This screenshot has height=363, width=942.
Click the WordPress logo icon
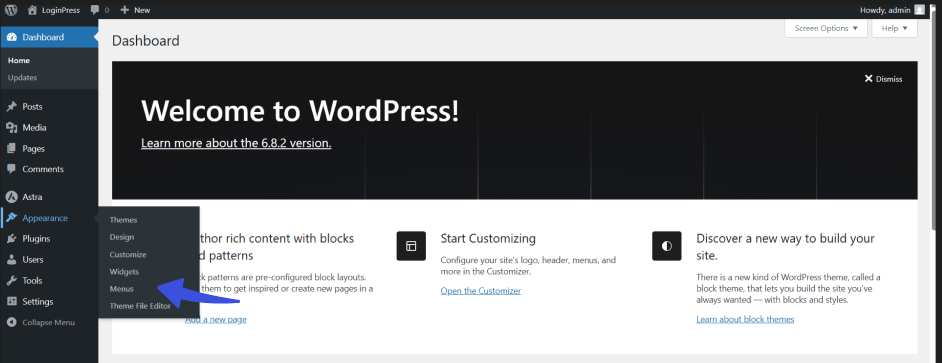[x=11, y=10]
